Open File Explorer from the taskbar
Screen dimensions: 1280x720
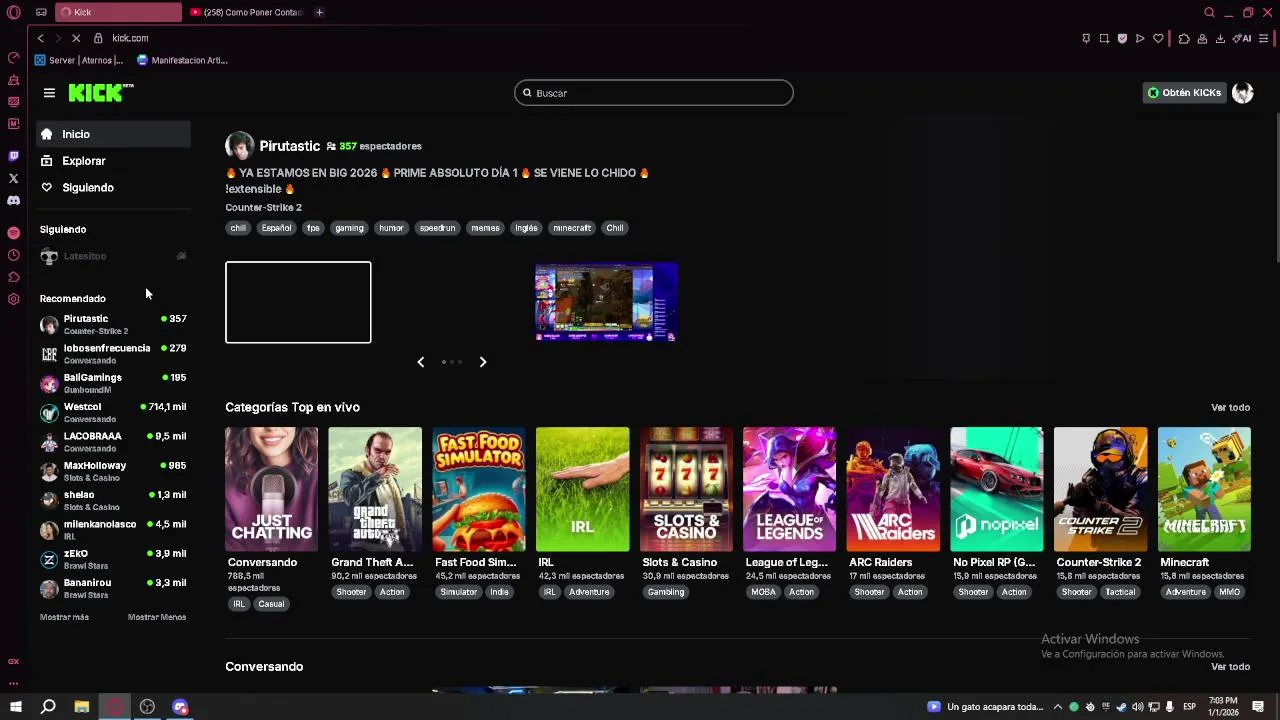point(82,707)
